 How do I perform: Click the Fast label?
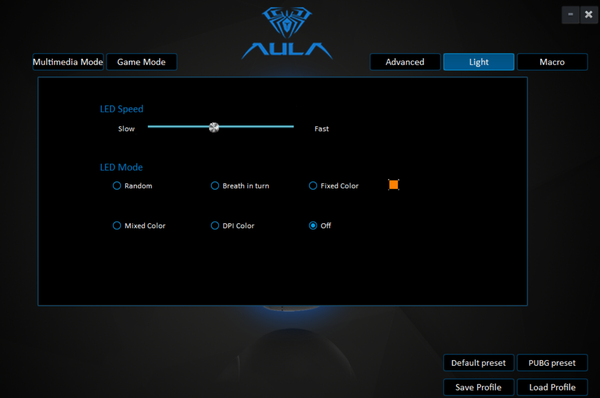(321, 129)
